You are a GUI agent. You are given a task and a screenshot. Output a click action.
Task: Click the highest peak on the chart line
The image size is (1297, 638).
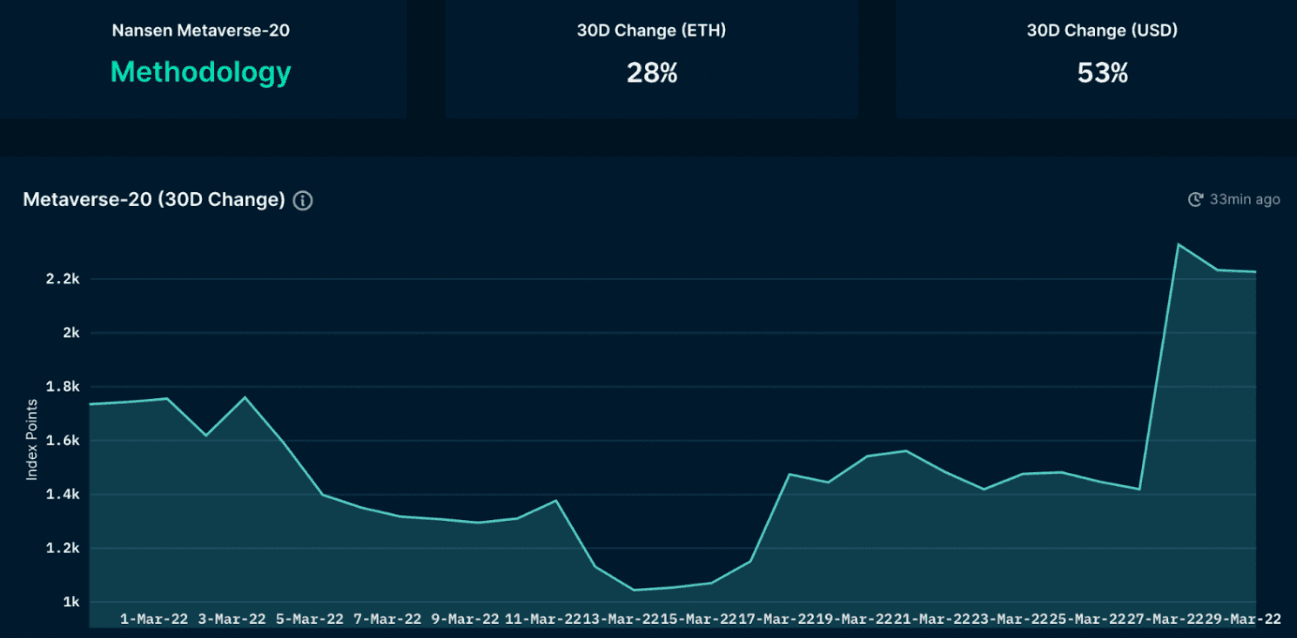1179,244
